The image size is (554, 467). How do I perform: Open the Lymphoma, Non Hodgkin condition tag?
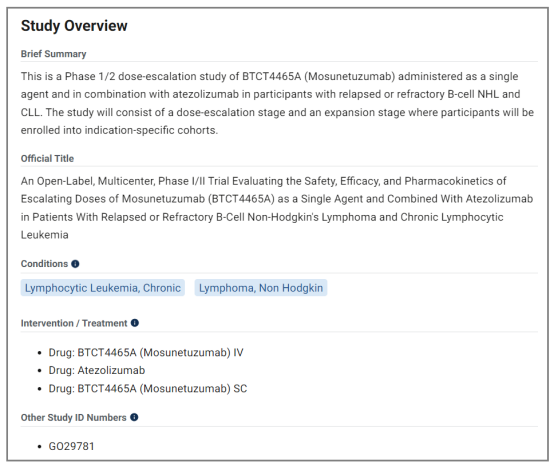[261, 288]
